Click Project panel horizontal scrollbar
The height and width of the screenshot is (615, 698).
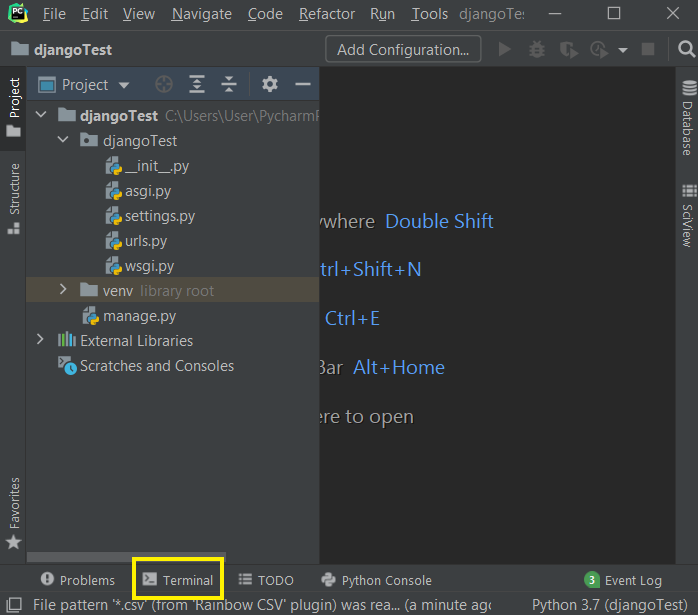126,557
